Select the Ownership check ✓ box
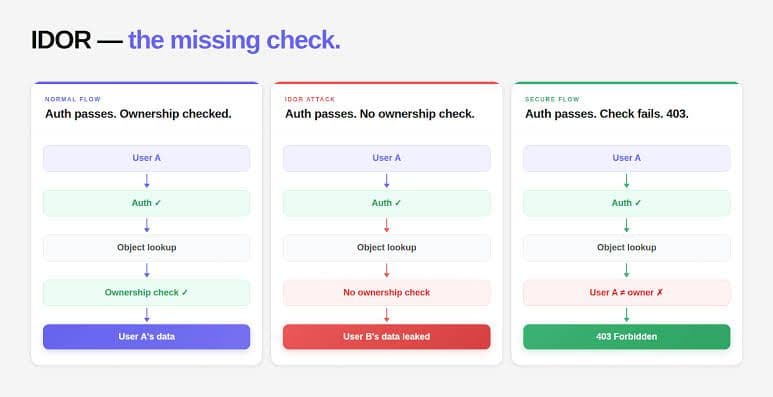 coord(146,292)
